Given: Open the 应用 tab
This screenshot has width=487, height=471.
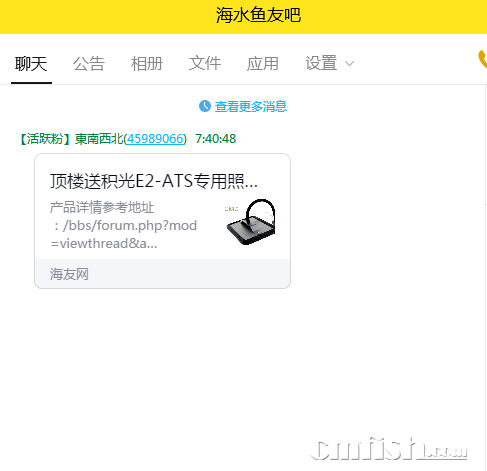Looking at the screenshot, I should (263, 63).
